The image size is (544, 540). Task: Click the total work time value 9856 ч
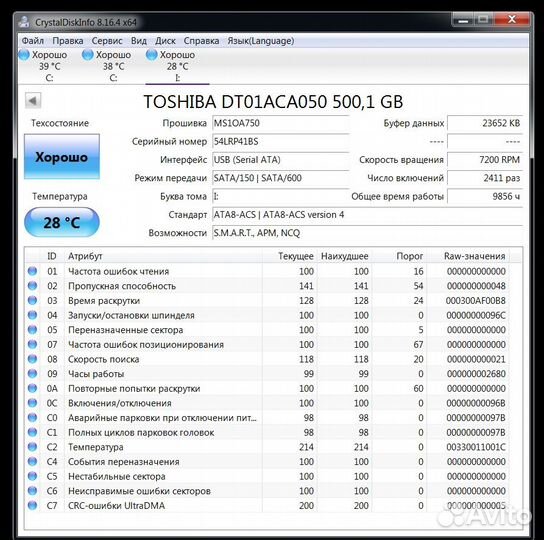pyautogui.click(x=485, y=197)
